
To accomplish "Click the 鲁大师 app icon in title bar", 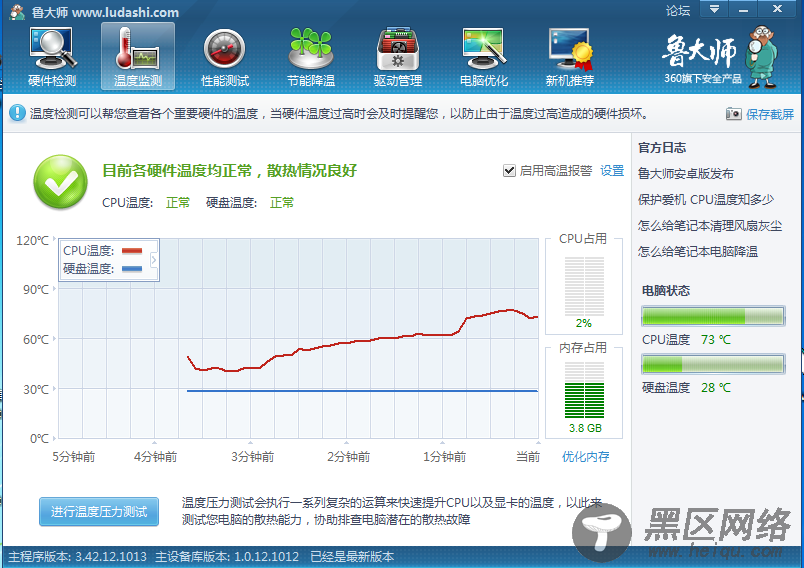I will click(x=17, y=11).
